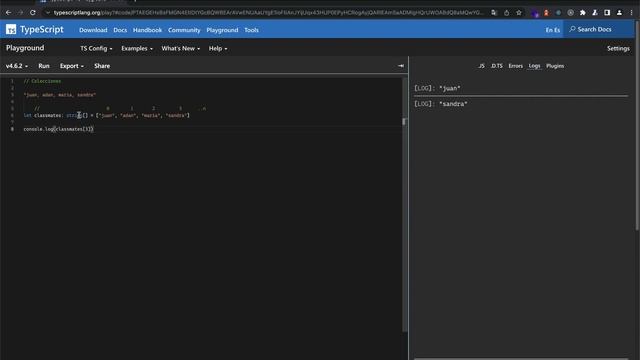This screenshot has width=640, height=360.
Task: Bookmark this page with the star icon
Action: tap(519, 13)
